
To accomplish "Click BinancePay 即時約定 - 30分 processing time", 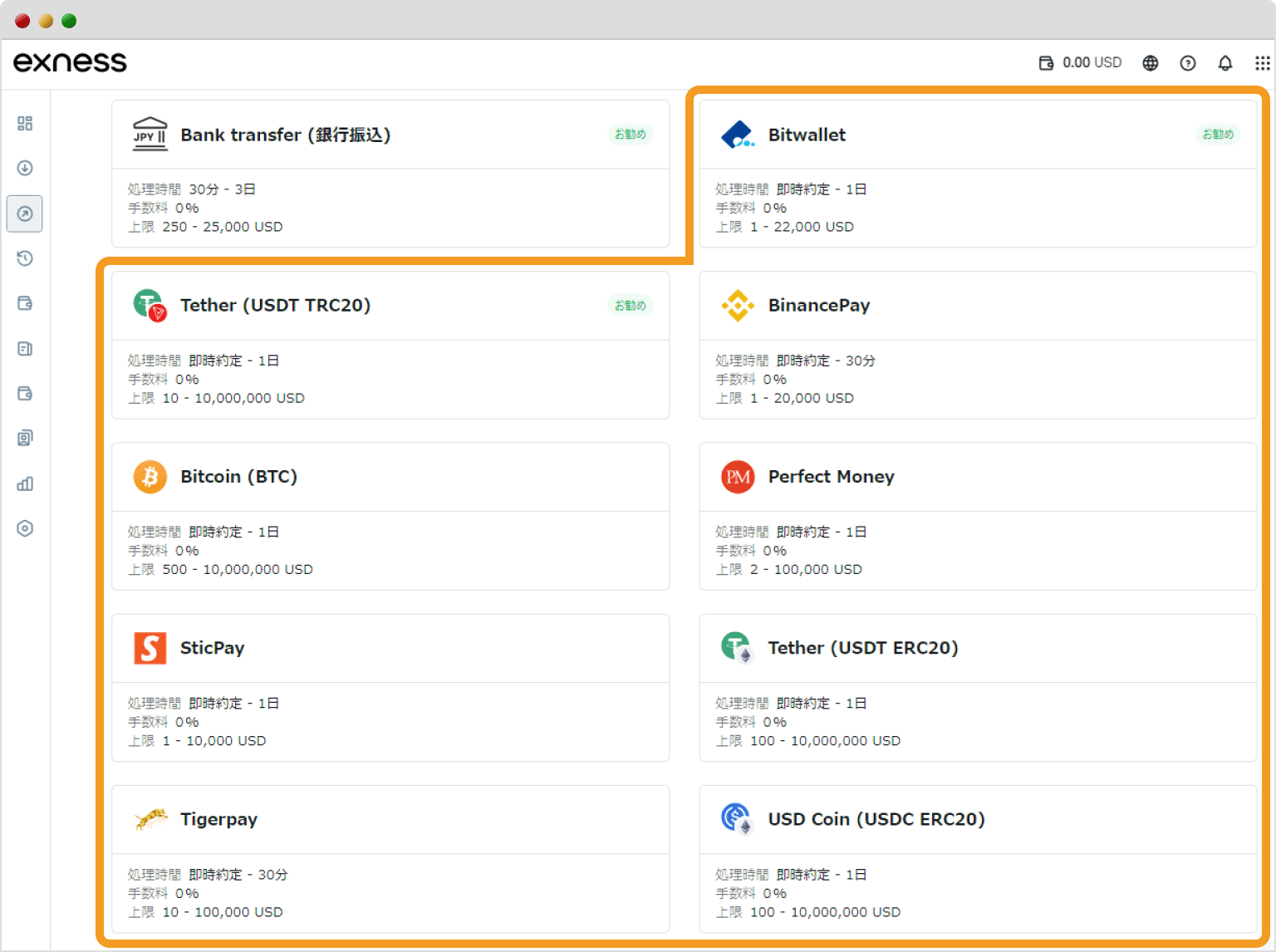I will click(826, 361).
